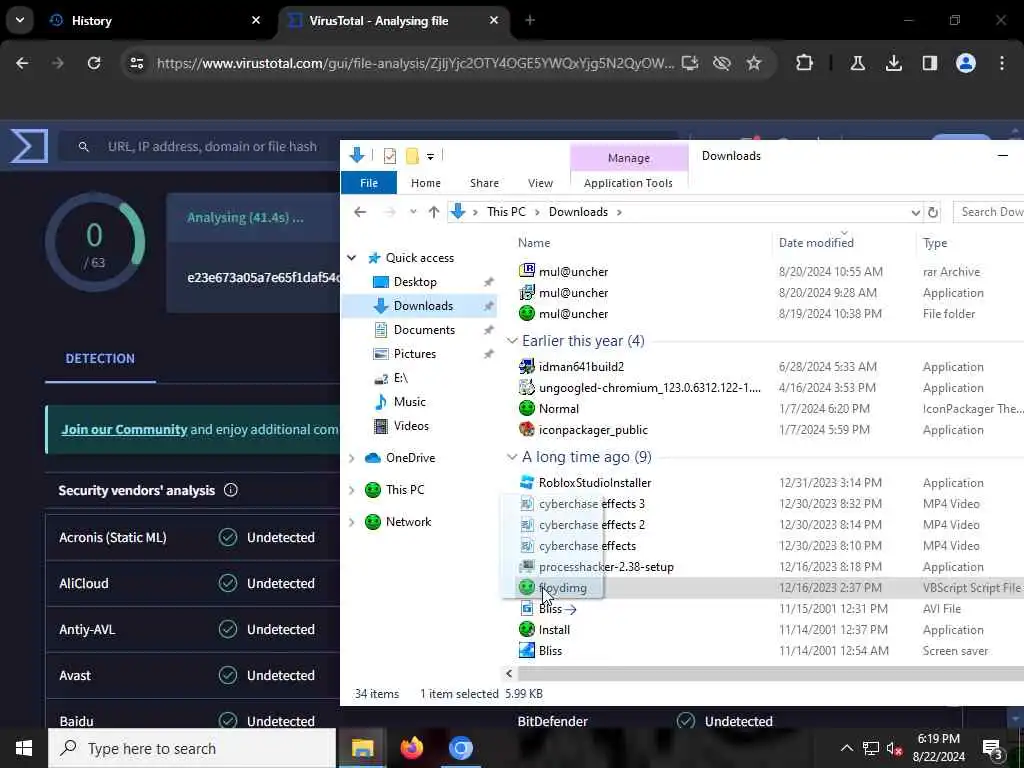The image size is (1024, 768).
Task: Open File Explorer from the taskbar
Action: [362, 748]
